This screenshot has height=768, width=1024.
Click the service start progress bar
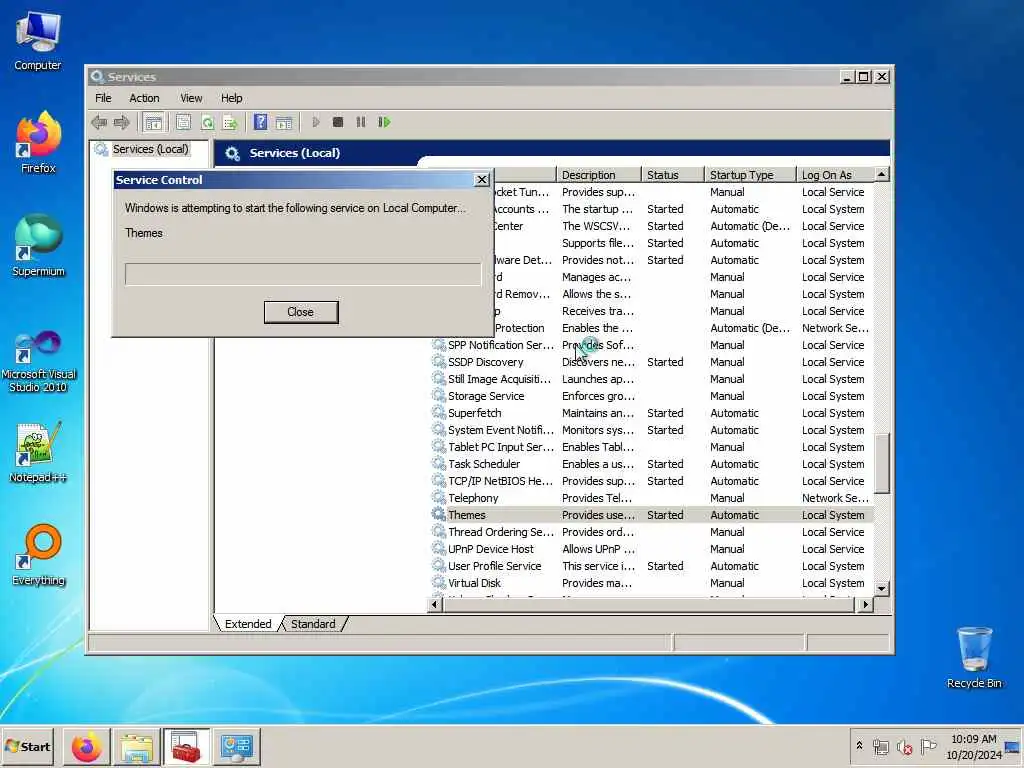(x=303, y=274)
